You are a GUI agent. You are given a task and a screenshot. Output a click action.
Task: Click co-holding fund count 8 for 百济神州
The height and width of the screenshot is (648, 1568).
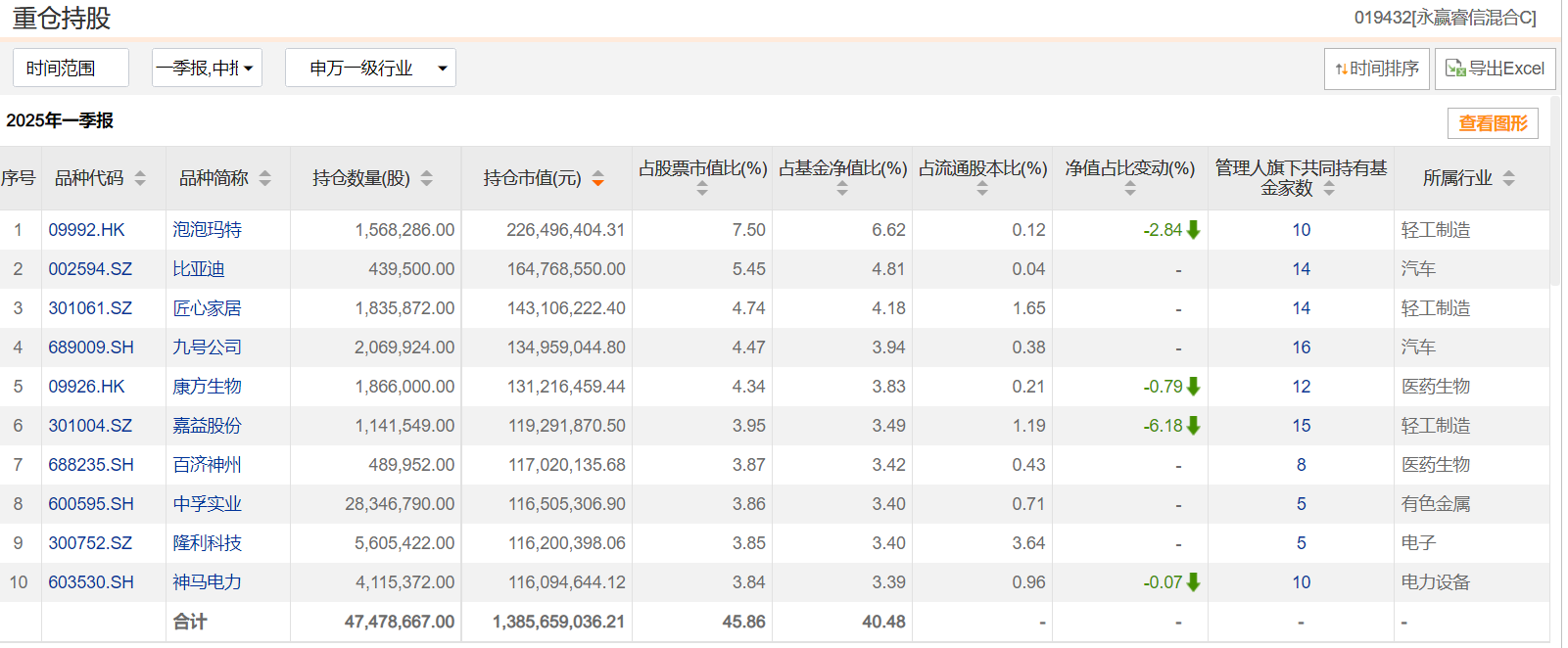point(1301,465)
